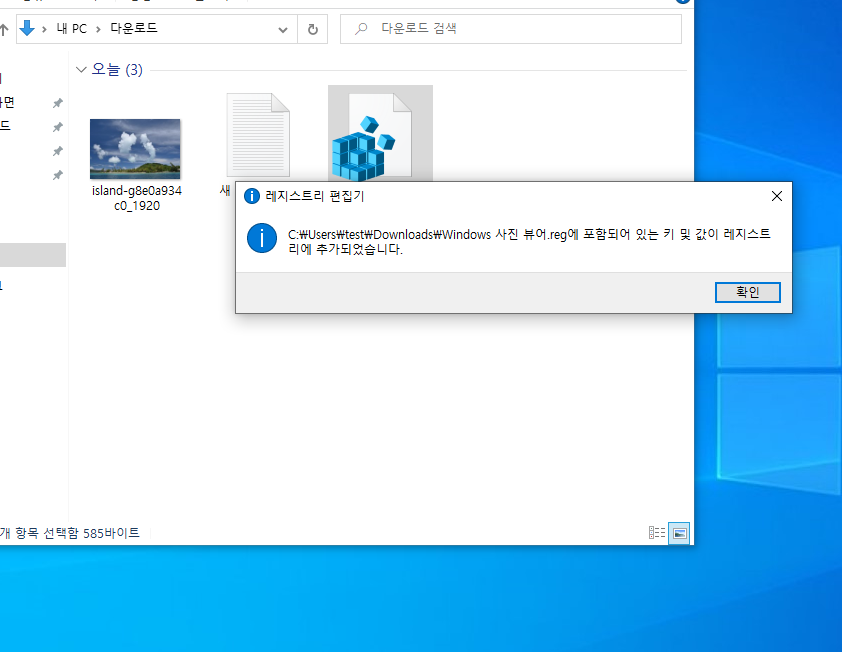Click the second pin icon in quick access

click(57, 127)
